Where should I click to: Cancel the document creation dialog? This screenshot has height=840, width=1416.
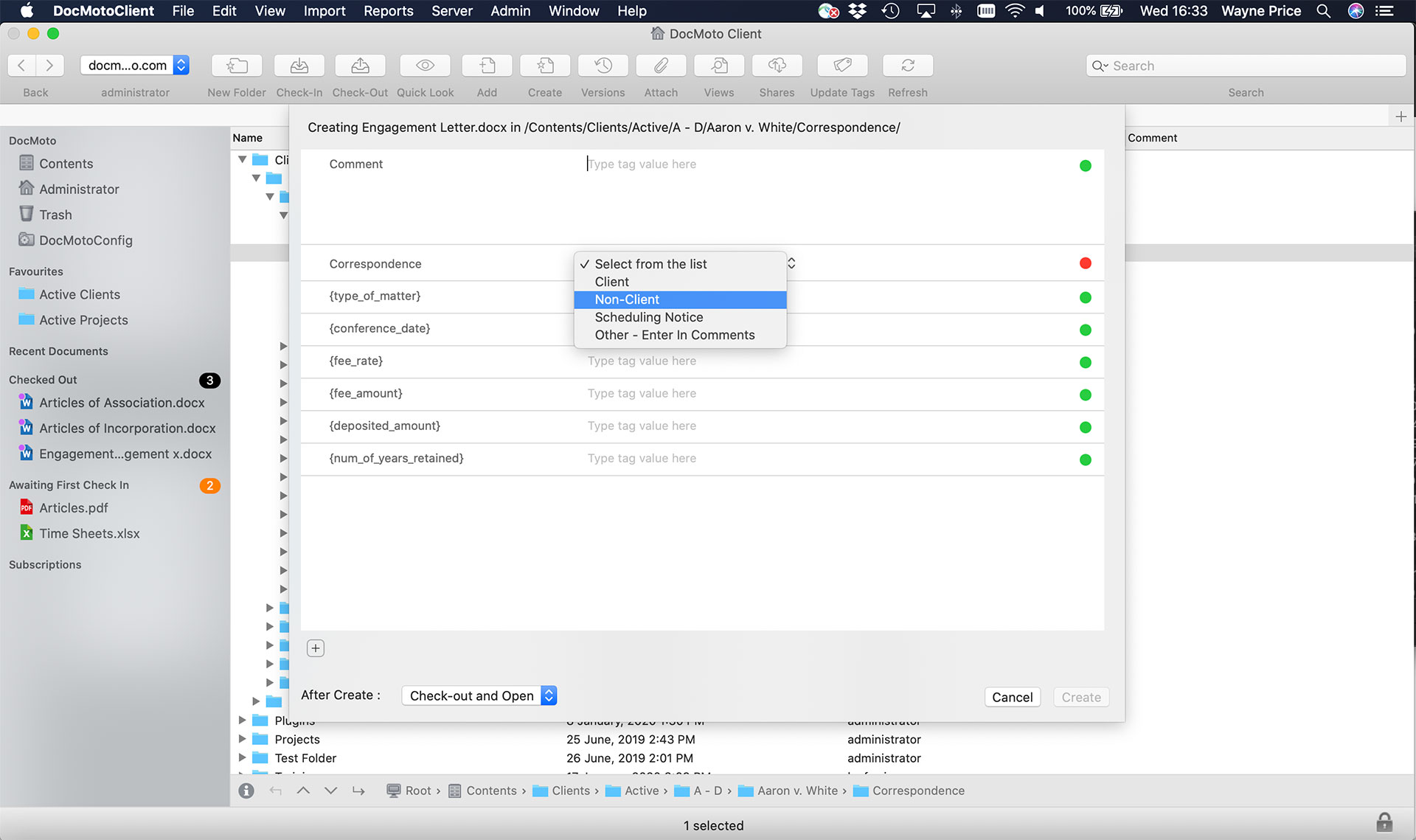point(1012,697)
